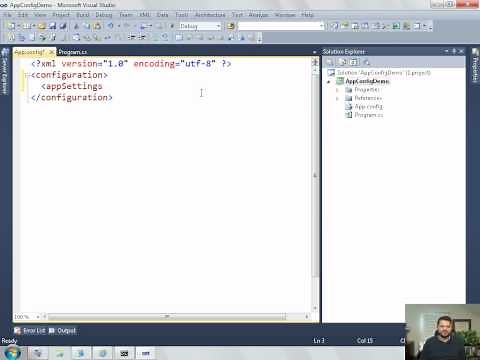
Task: Open the Build menu
Action: point(83,15)
